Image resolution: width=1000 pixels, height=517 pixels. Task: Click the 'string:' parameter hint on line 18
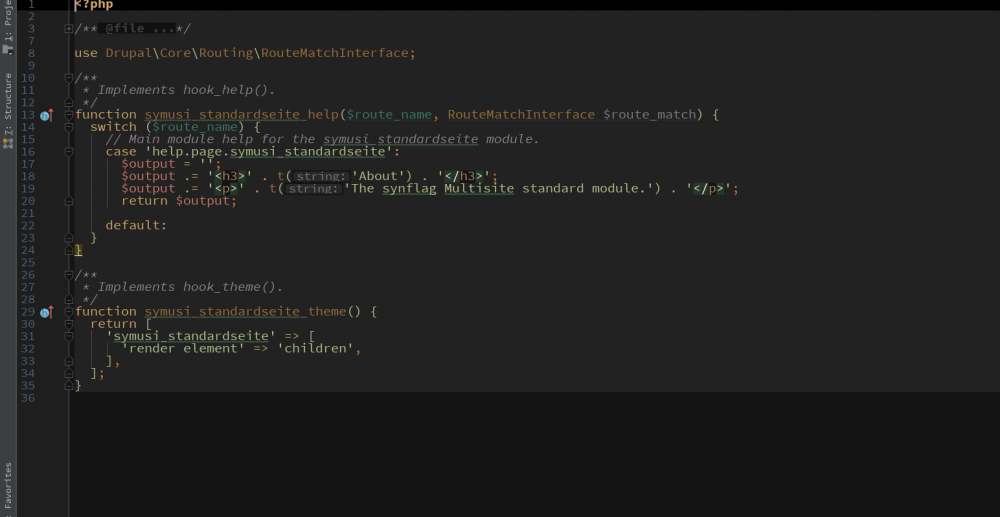tap(320, 177)
